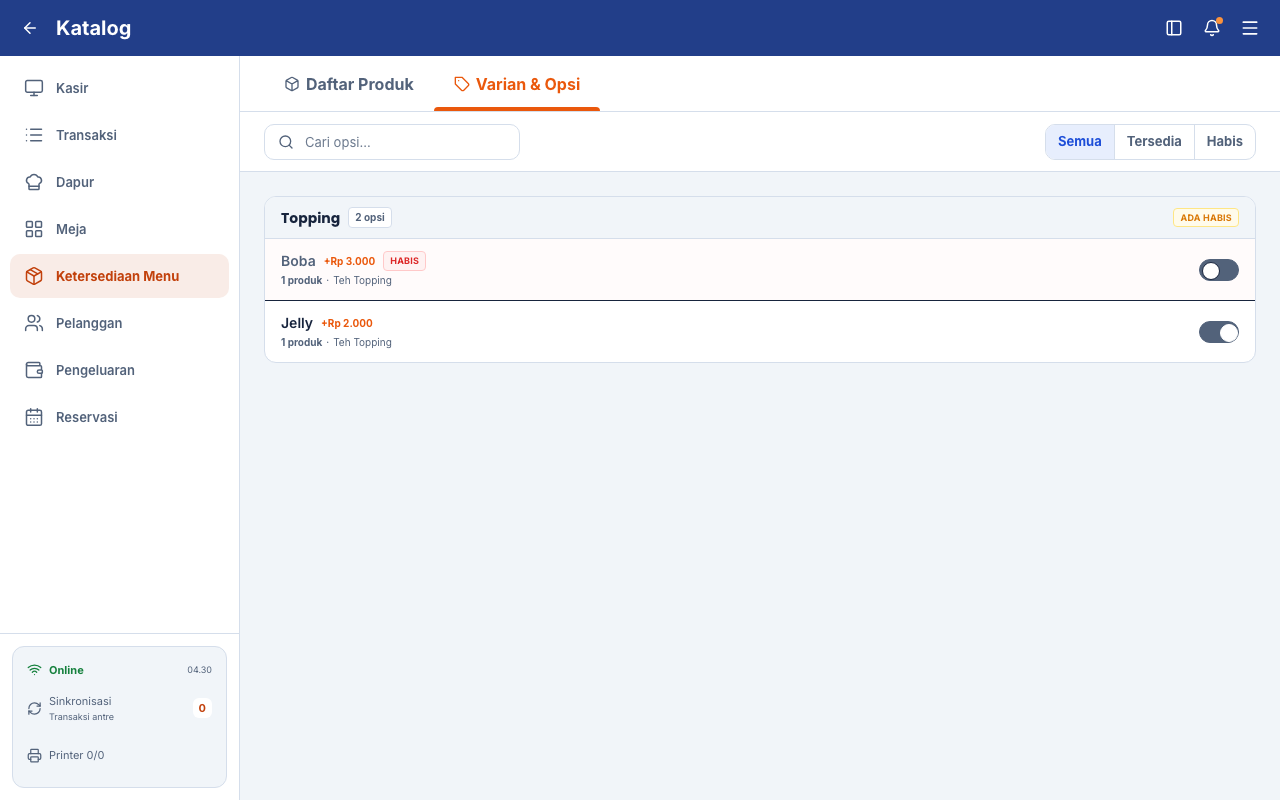
Task: Click the ADA HABIS badge
Action: tap(1206, 218)
